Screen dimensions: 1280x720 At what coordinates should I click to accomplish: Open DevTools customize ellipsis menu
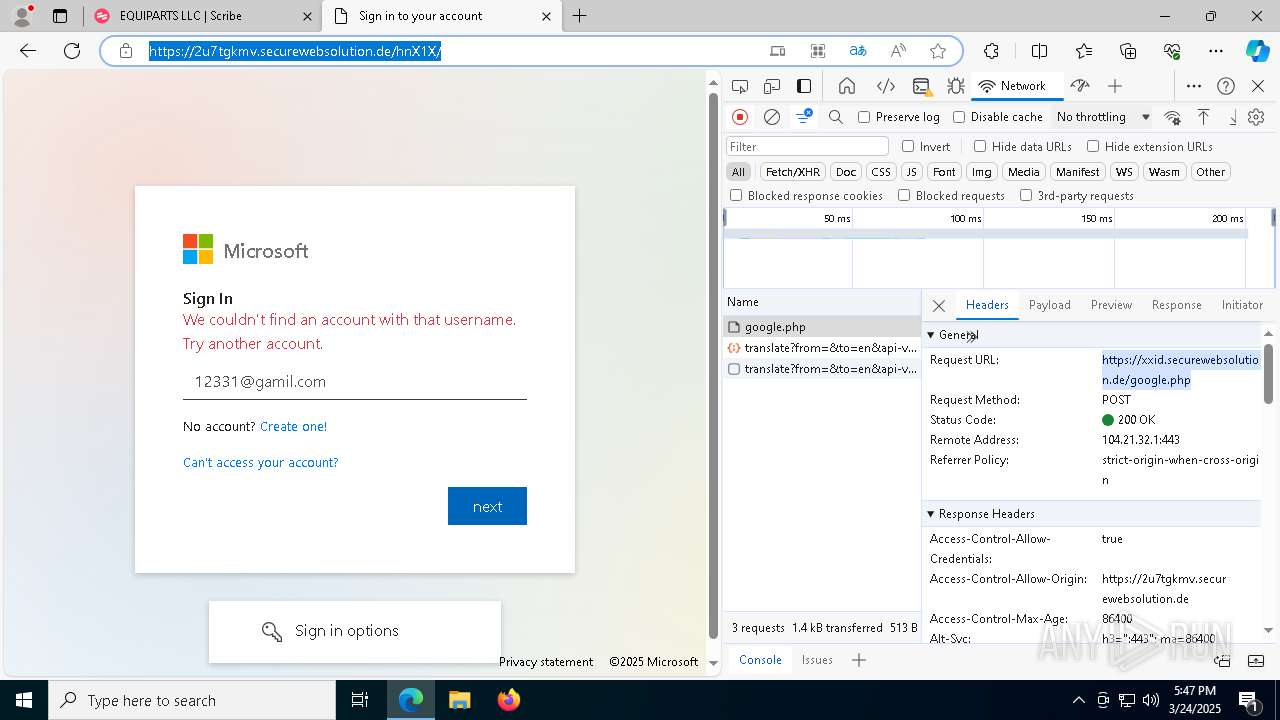click(1194, 86)
